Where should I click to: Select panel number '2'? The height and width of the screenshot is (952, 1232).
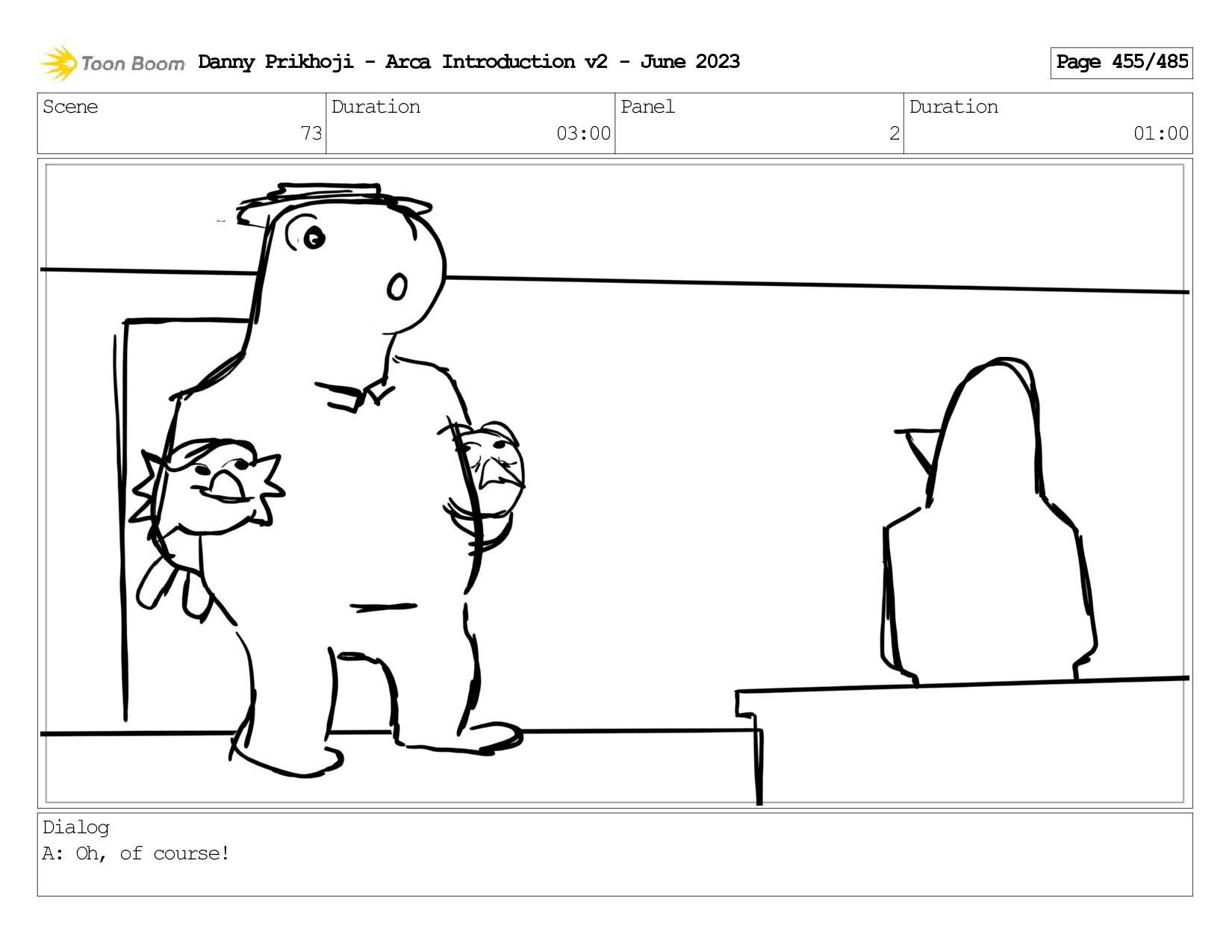[x=895, y=134]
